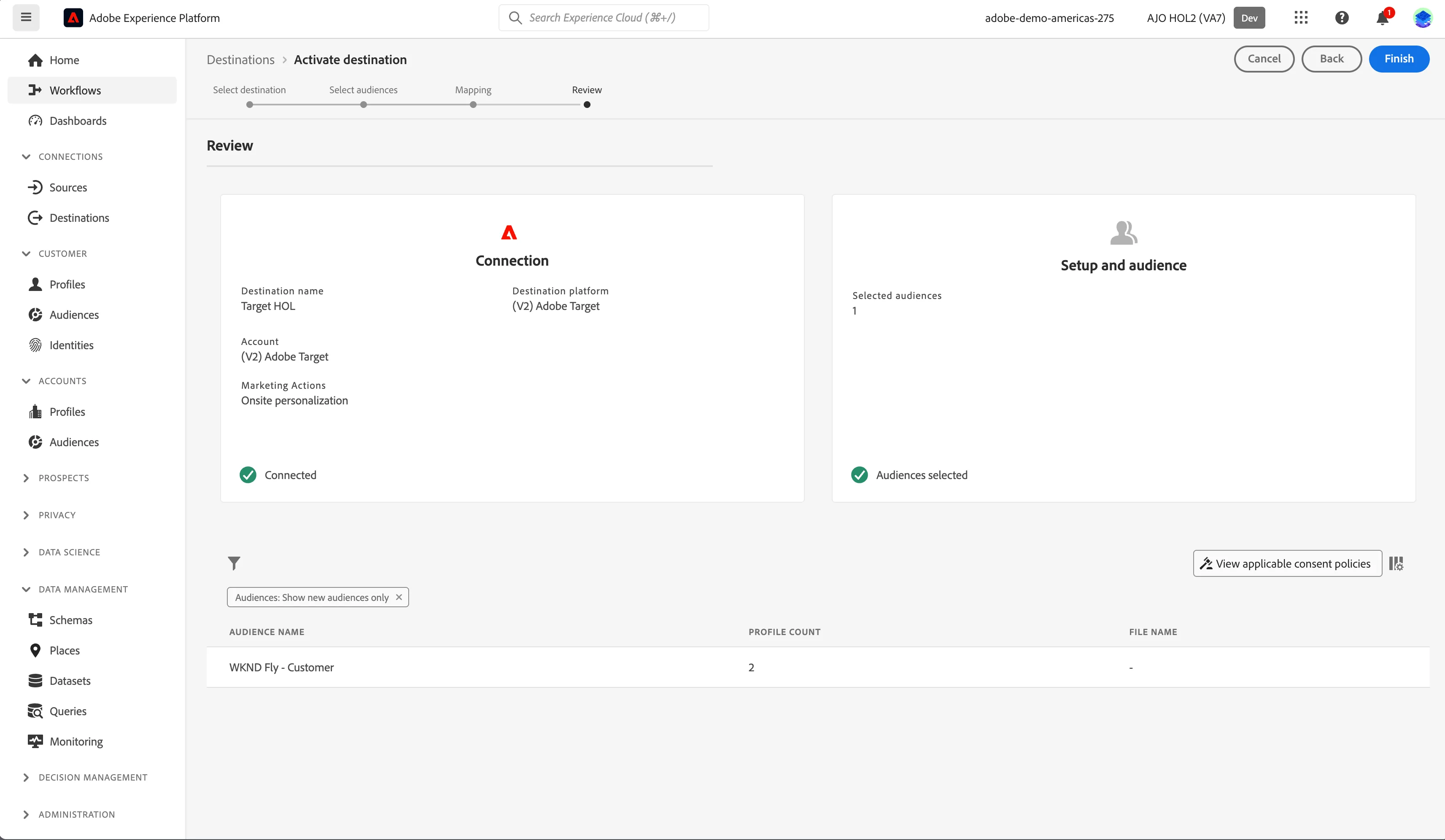The height and width of the screenshot is (840, 1445).
Task: Focus the Search Experience Cloud field
Action: tap(604, 18)
